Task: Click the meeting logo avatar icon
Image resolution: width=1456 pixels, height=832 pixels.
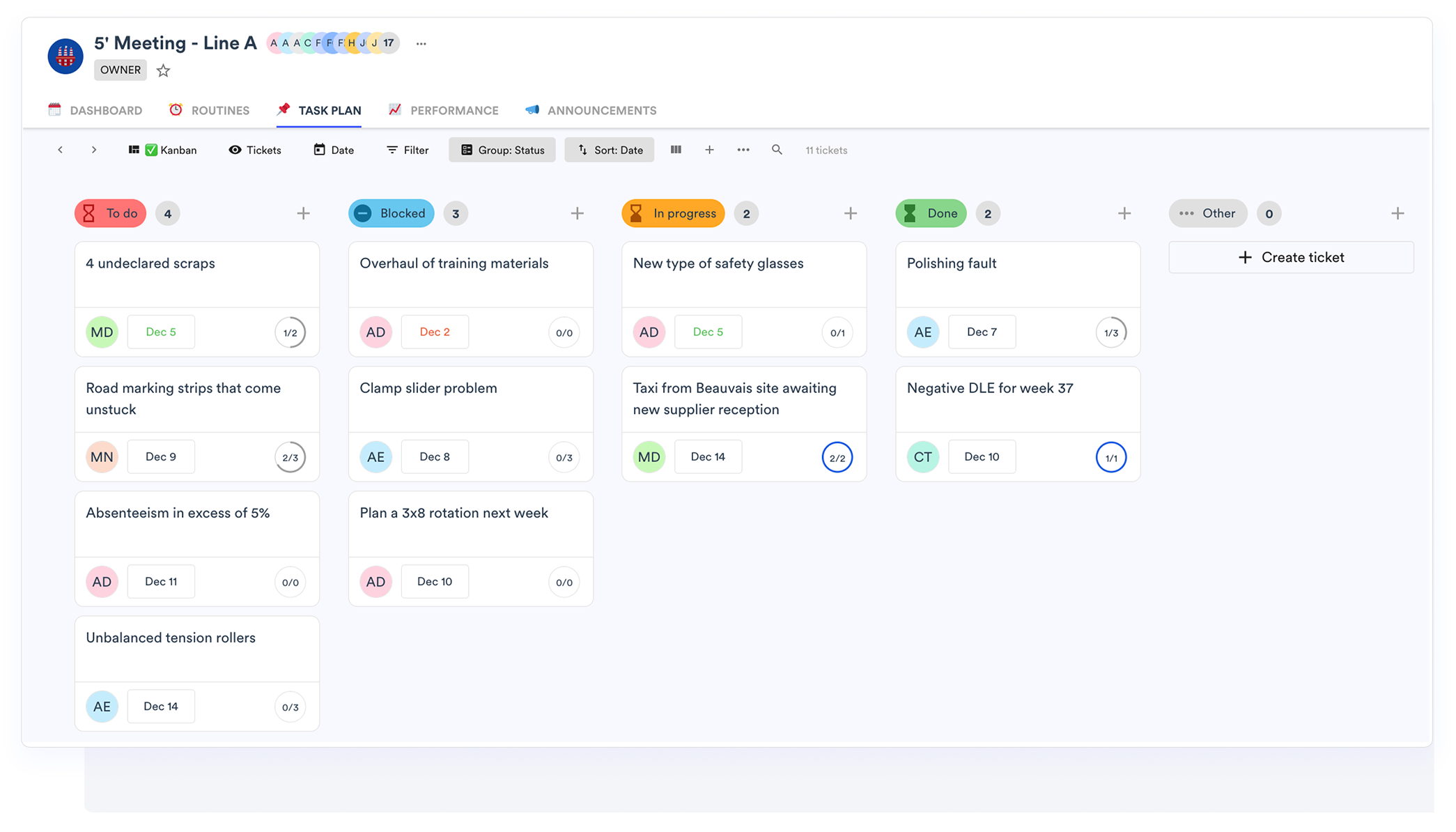Action: pos(65,56)
